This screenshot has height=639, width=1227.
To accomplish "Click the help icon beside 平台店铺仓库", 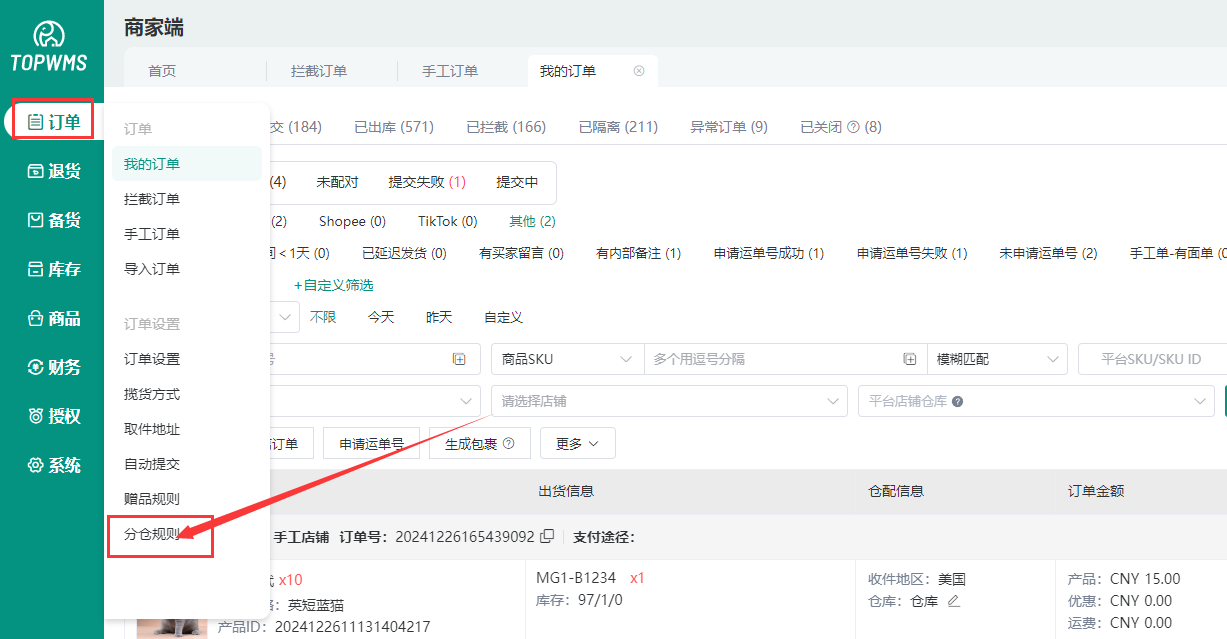I will (x=958, y=402).
